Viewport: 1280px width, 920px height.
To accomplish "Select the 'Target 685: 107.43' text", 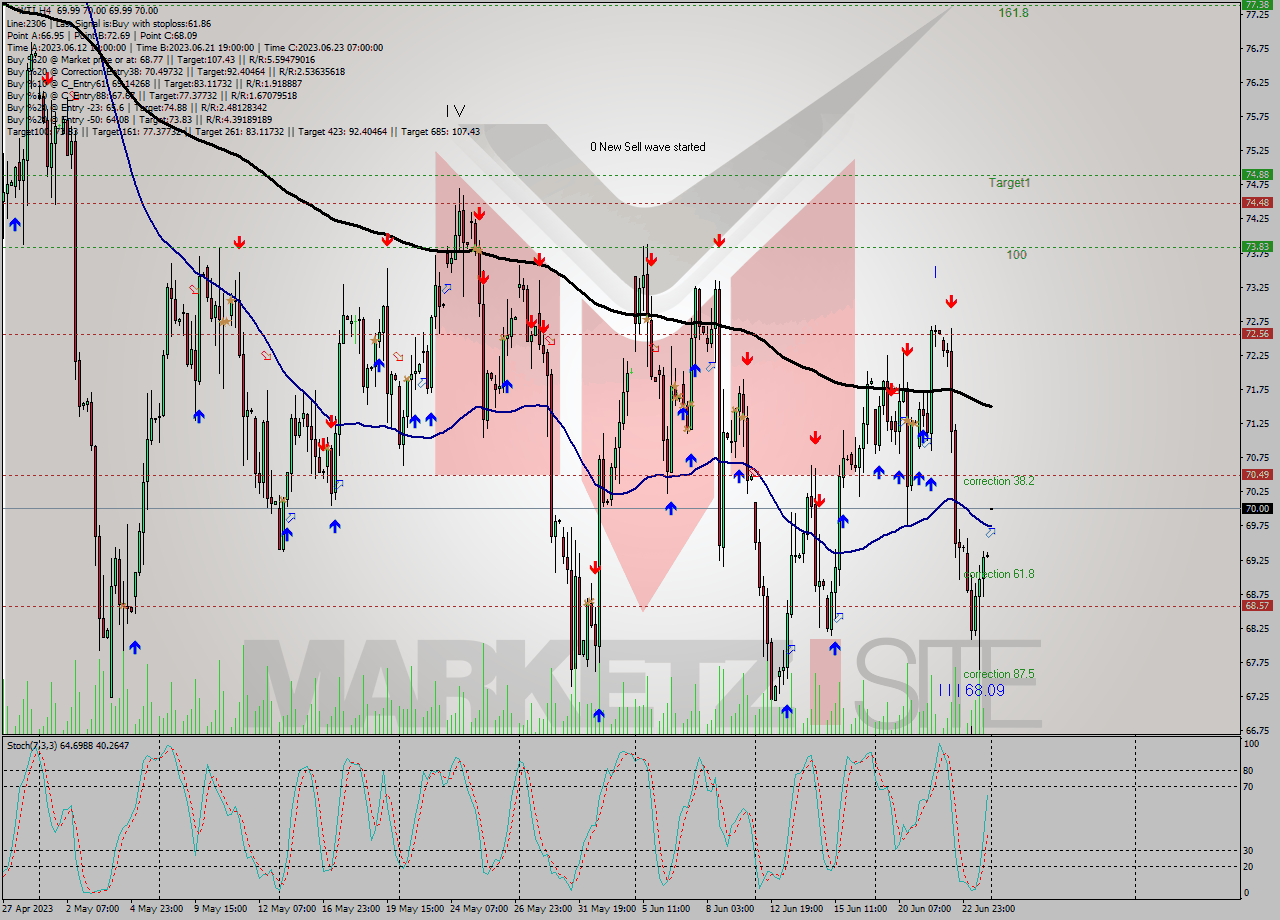I will pos(440,131).
